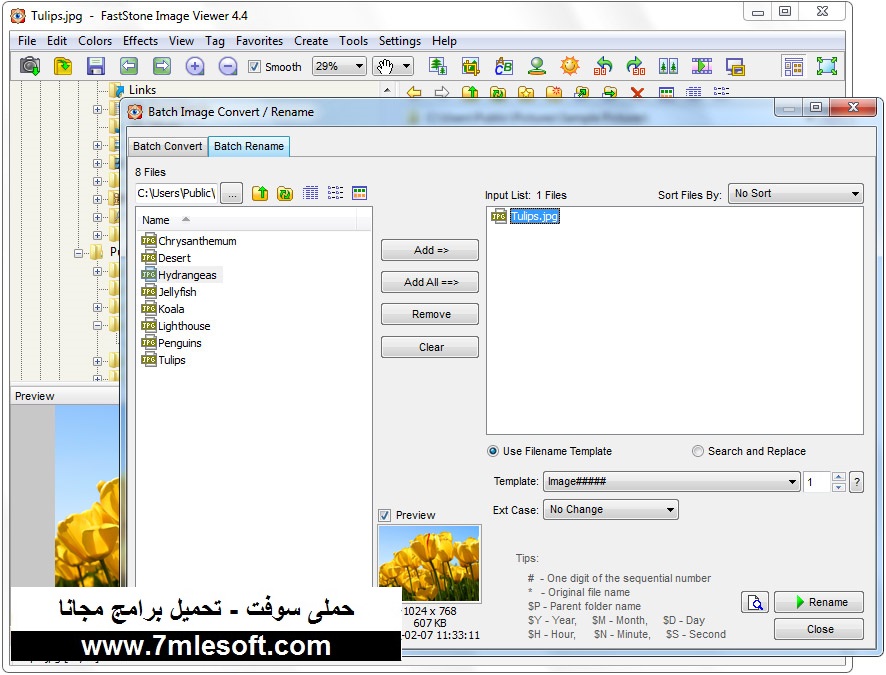Click the start number stepper arrows
The width and height of the screenshot is (886, 675).
[839, 481]
